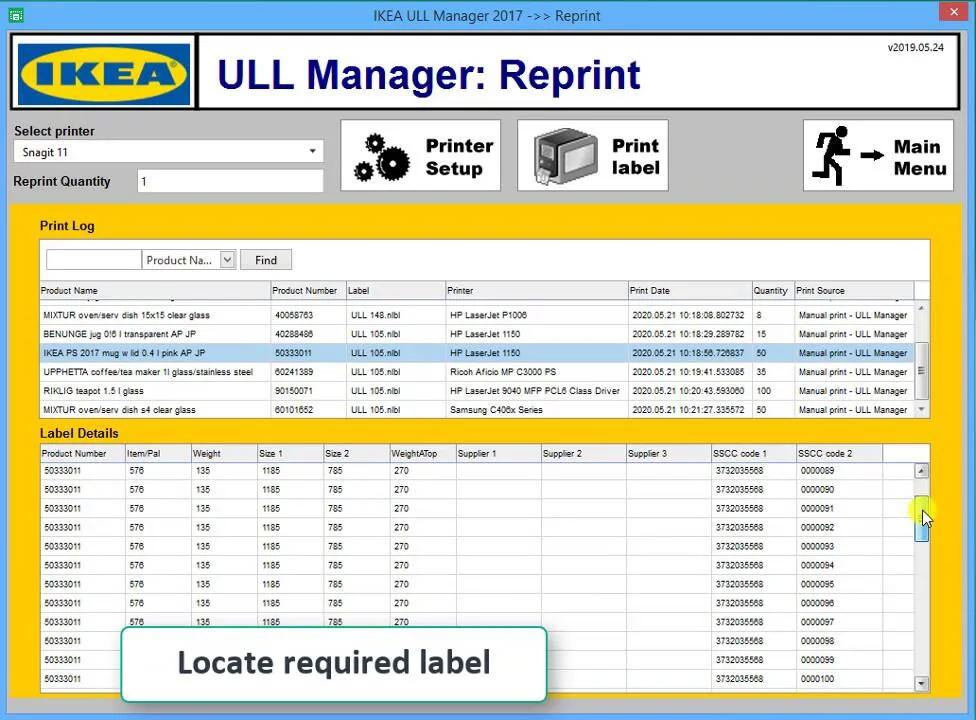Click the Supplier 3 column header
Screen dimensions: 976x720
click(x=669, y=454)
